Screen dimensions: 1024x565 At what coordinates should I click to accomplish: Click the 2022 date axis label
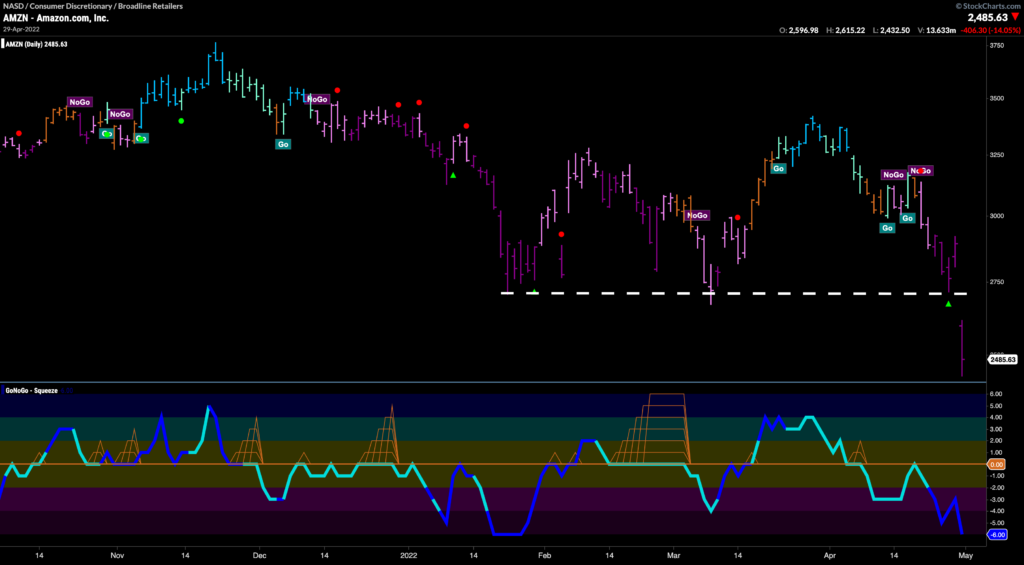(409, 555)
